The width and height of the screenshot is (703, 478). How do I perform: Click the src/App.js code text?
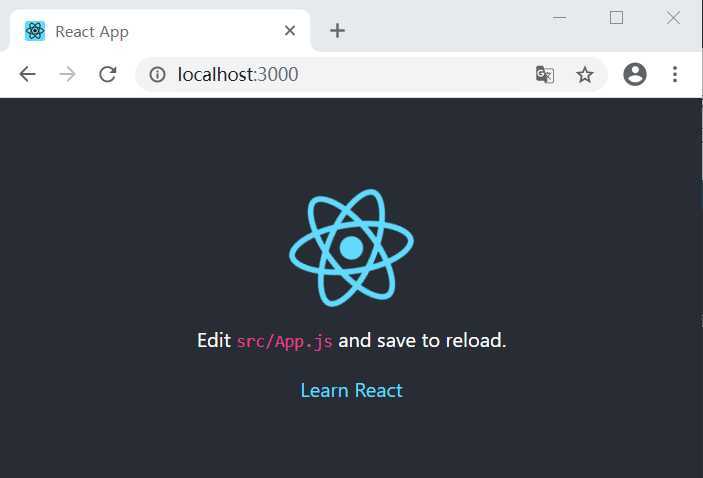tap(285, 341)
